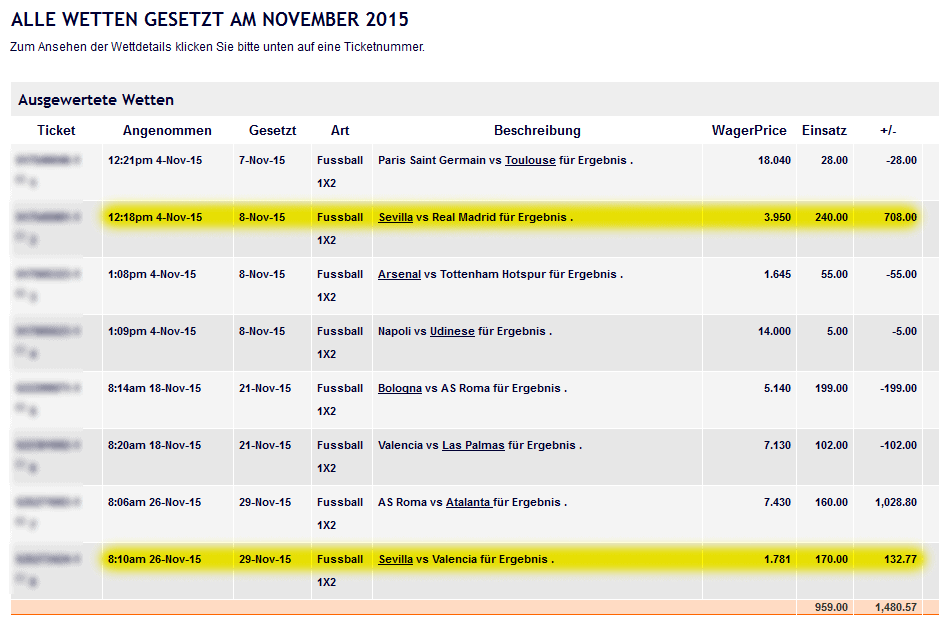945x622 pixels.
Task: Click the underlined Udinese link
Action: pyautogui.click(x=452, y=331)
